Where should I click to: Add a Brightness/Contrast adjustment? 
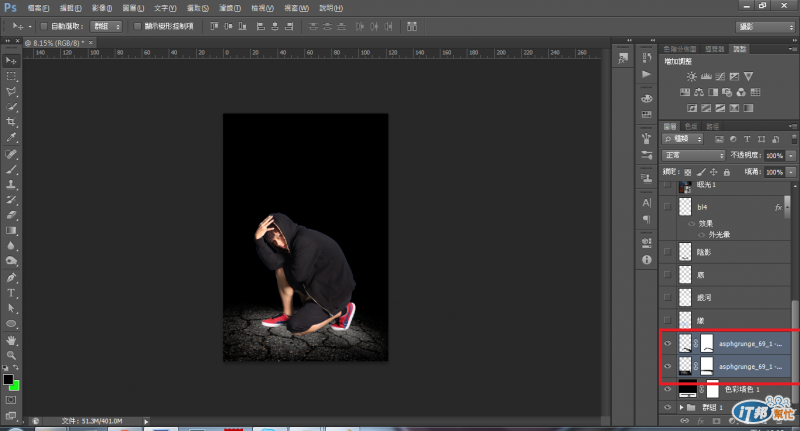point(691,77)
